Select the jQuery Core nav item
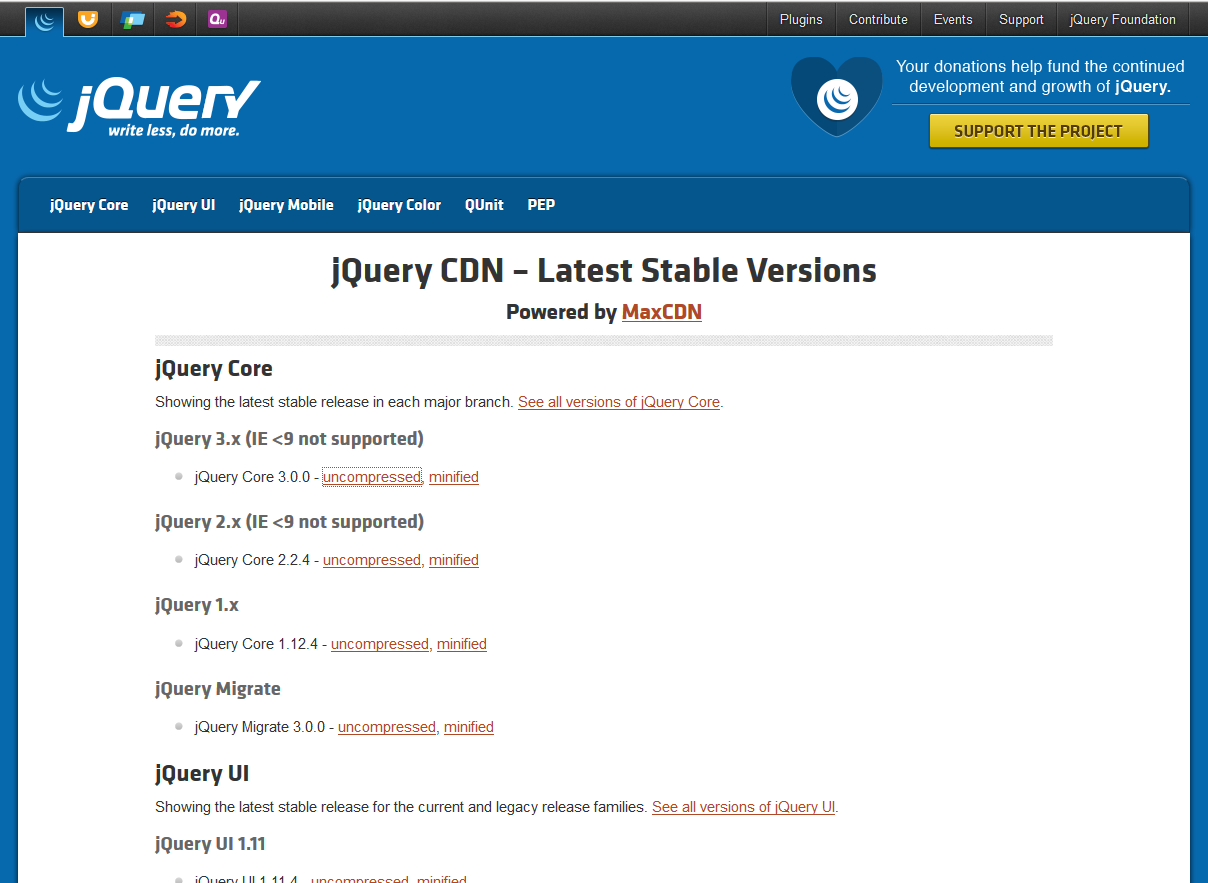The height and width of the screenshot is (883, 1208). click(x=89, y=205)
